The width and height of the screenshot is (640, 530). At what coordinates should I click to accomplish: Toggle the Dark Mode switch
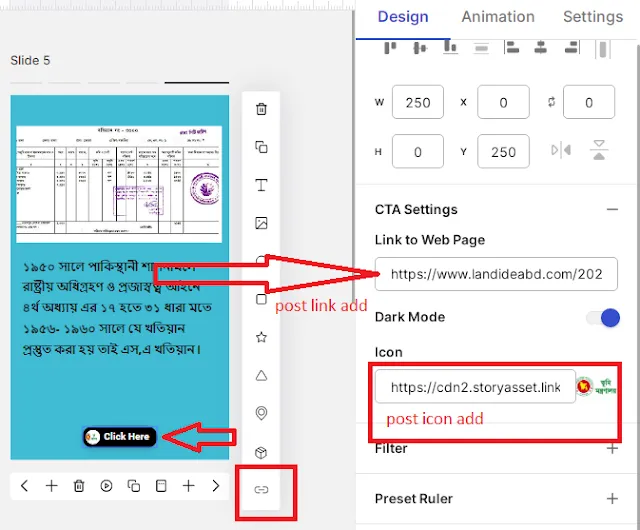[x=603, y=318]
